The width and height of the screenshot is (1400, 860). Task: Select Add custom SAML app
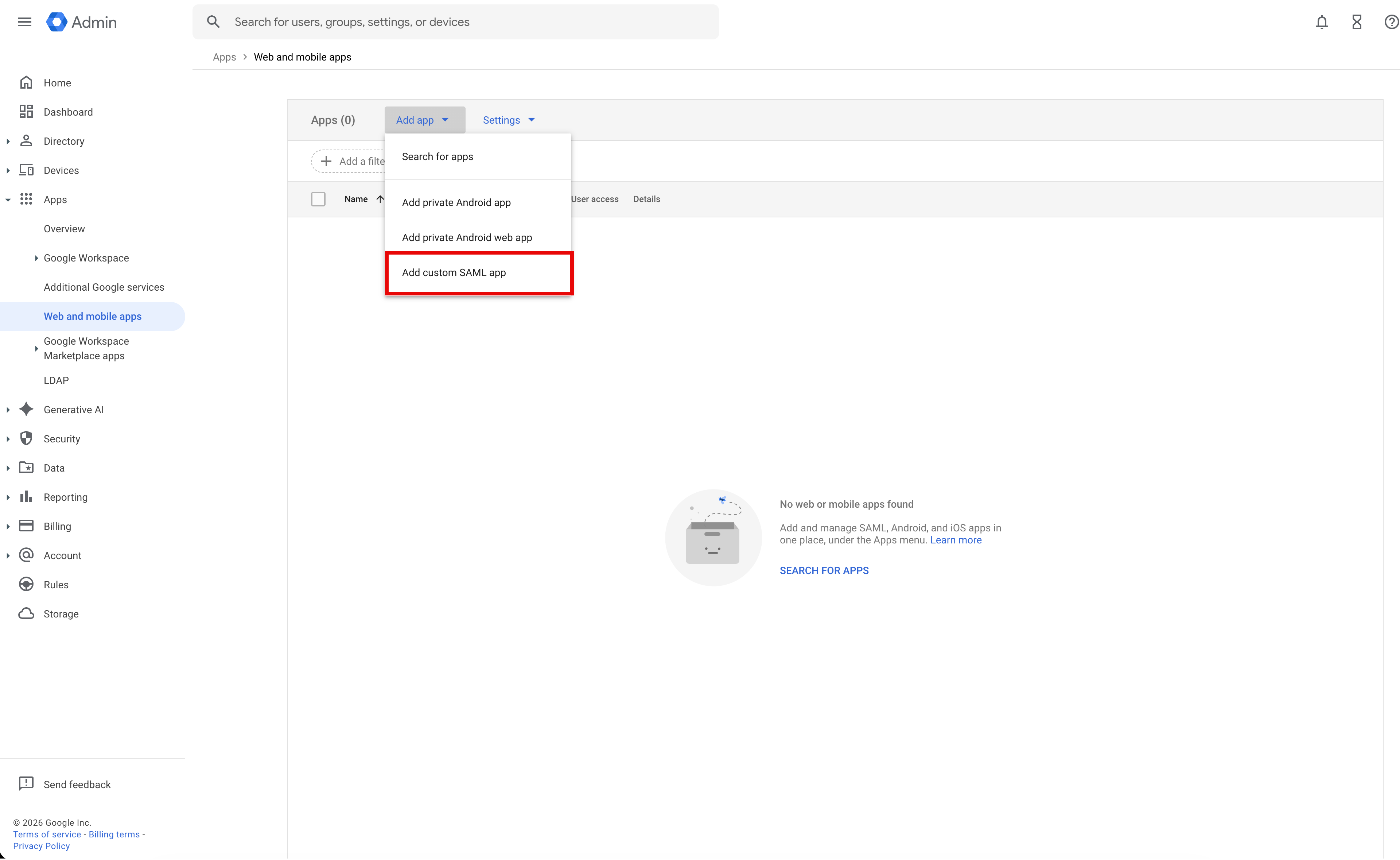(454, 272)
